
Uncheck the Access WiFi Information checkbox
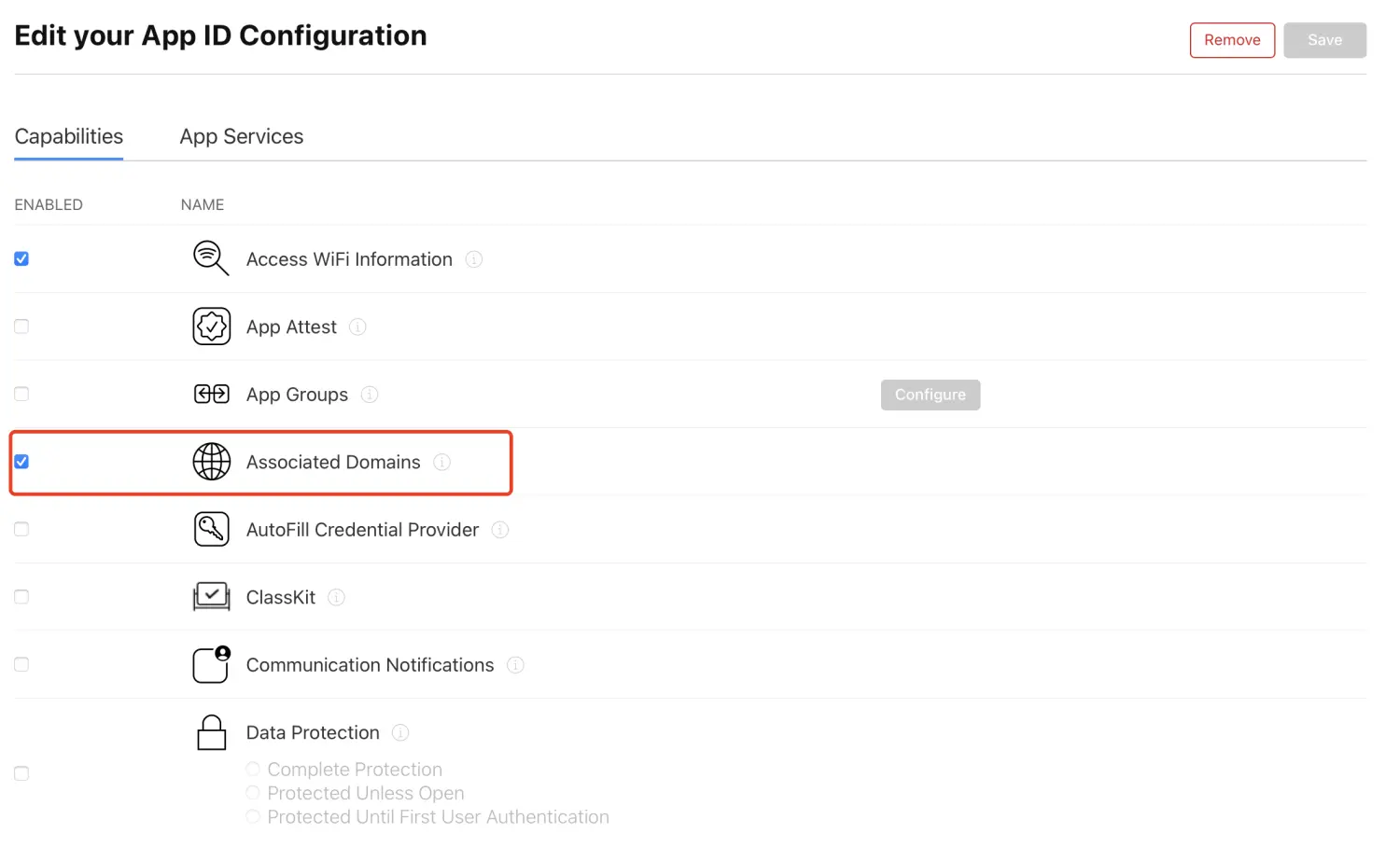21,258
